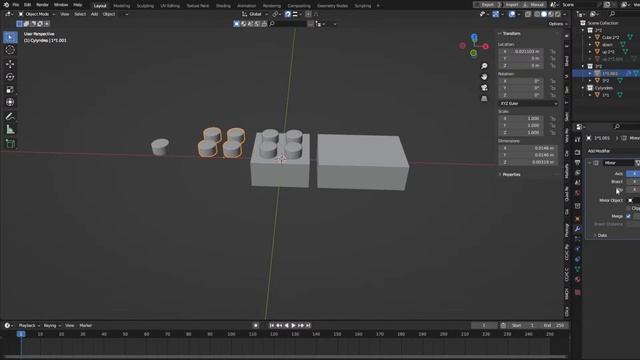640x360 pixels.
Task: Open the Keying dropdown in timeline
Action: pyautogui.click(x=52, y=326)
